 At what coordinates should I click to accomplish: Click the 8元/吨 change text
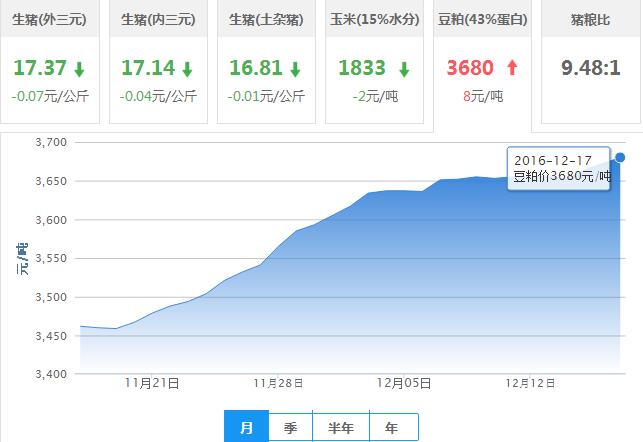coord(483,96)
